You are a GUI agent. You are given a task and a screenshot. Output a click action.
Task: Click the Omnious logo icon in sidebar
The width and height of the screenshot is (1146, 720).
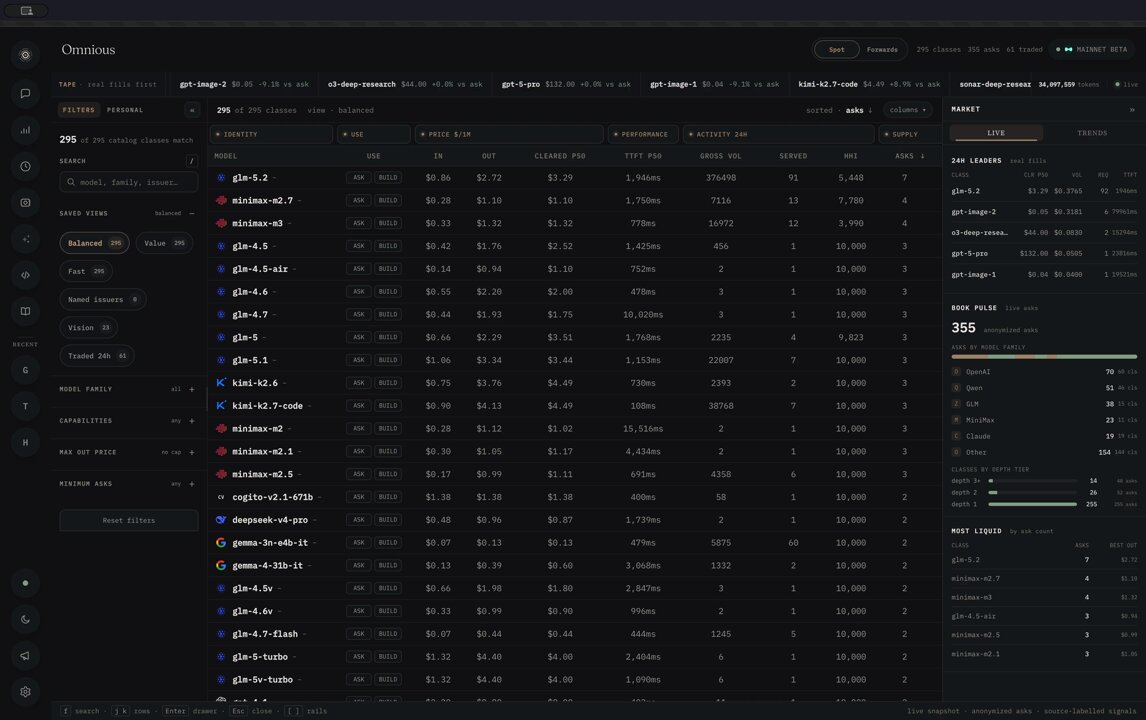[25, 55]
